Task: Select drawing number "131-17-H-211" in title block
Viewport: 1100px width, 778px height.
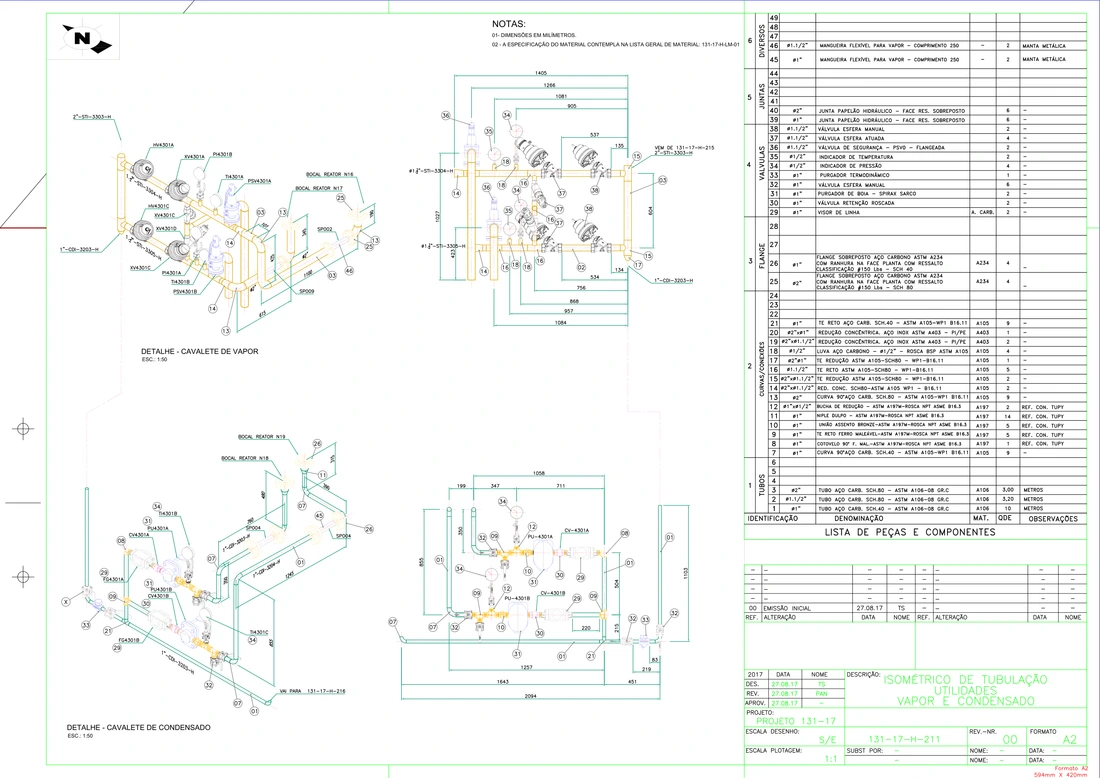Action: point(904,739)
